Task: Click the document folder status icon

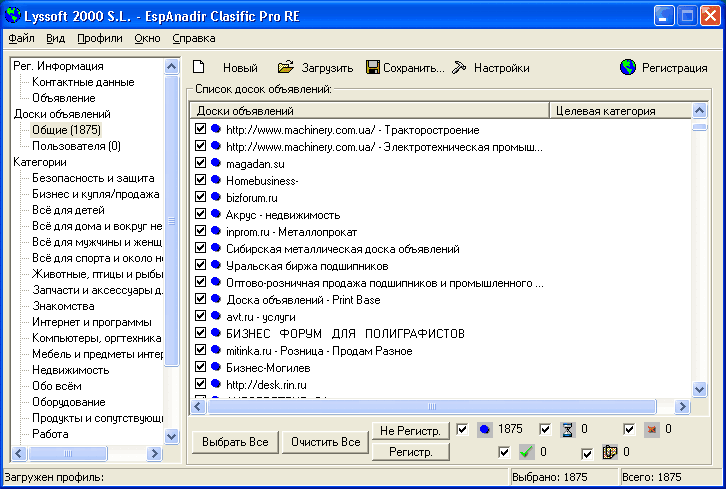Action: click(x=609, y=452)
